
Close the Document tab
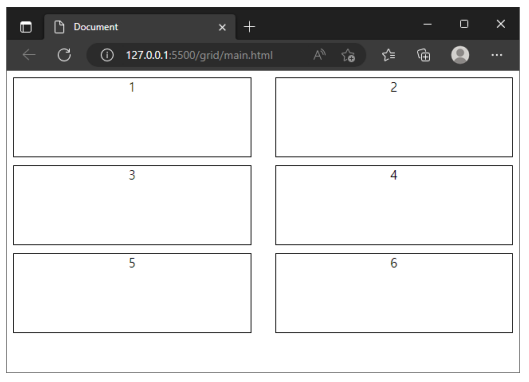[x=222, y=27]
